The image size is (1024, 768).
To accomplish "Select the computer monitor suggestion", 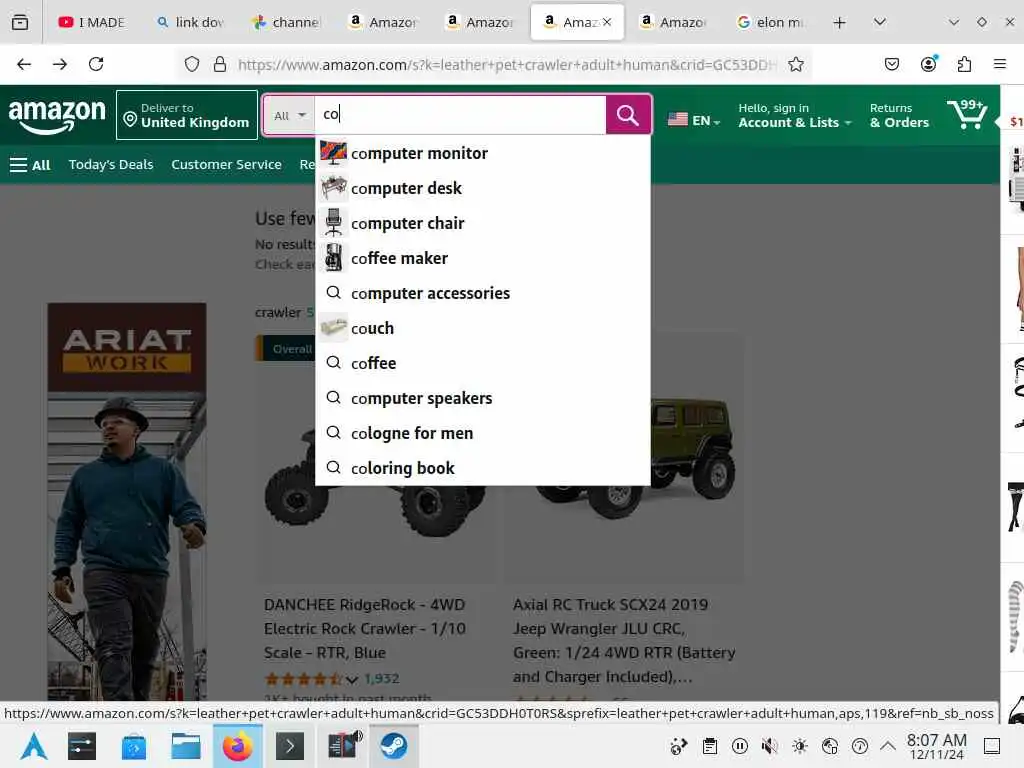I will click(x=483, y=153).
